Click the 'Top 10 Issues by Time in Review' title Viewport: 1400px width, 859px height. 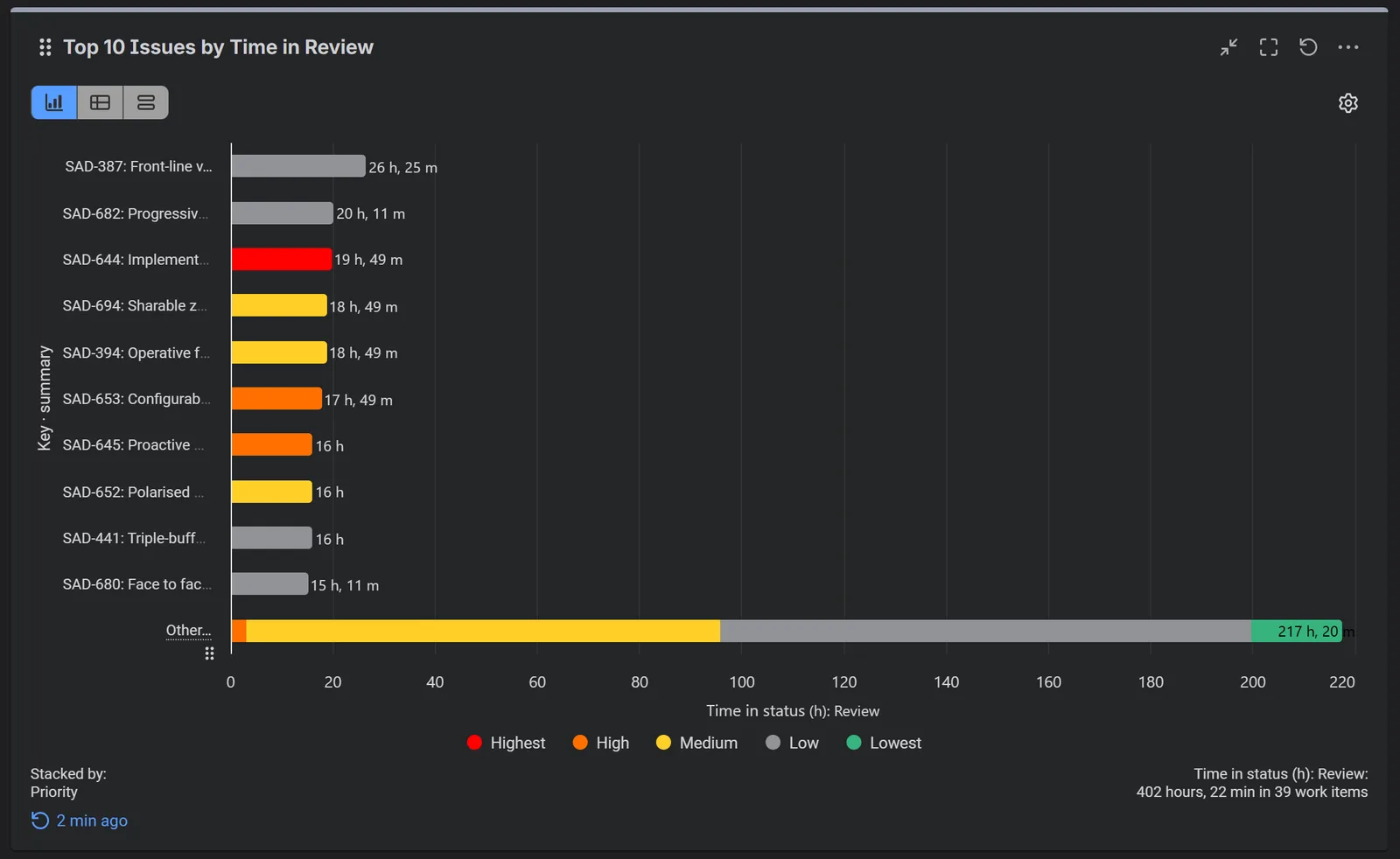click(x=218, y=47)
